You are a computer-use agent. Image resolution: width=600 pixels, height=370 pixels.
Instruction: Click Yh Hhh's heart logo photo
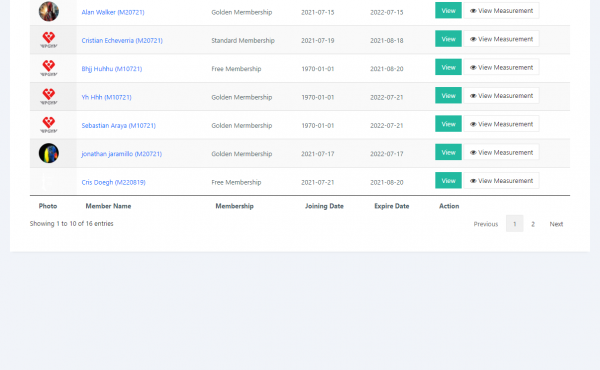tap(49, 96)
